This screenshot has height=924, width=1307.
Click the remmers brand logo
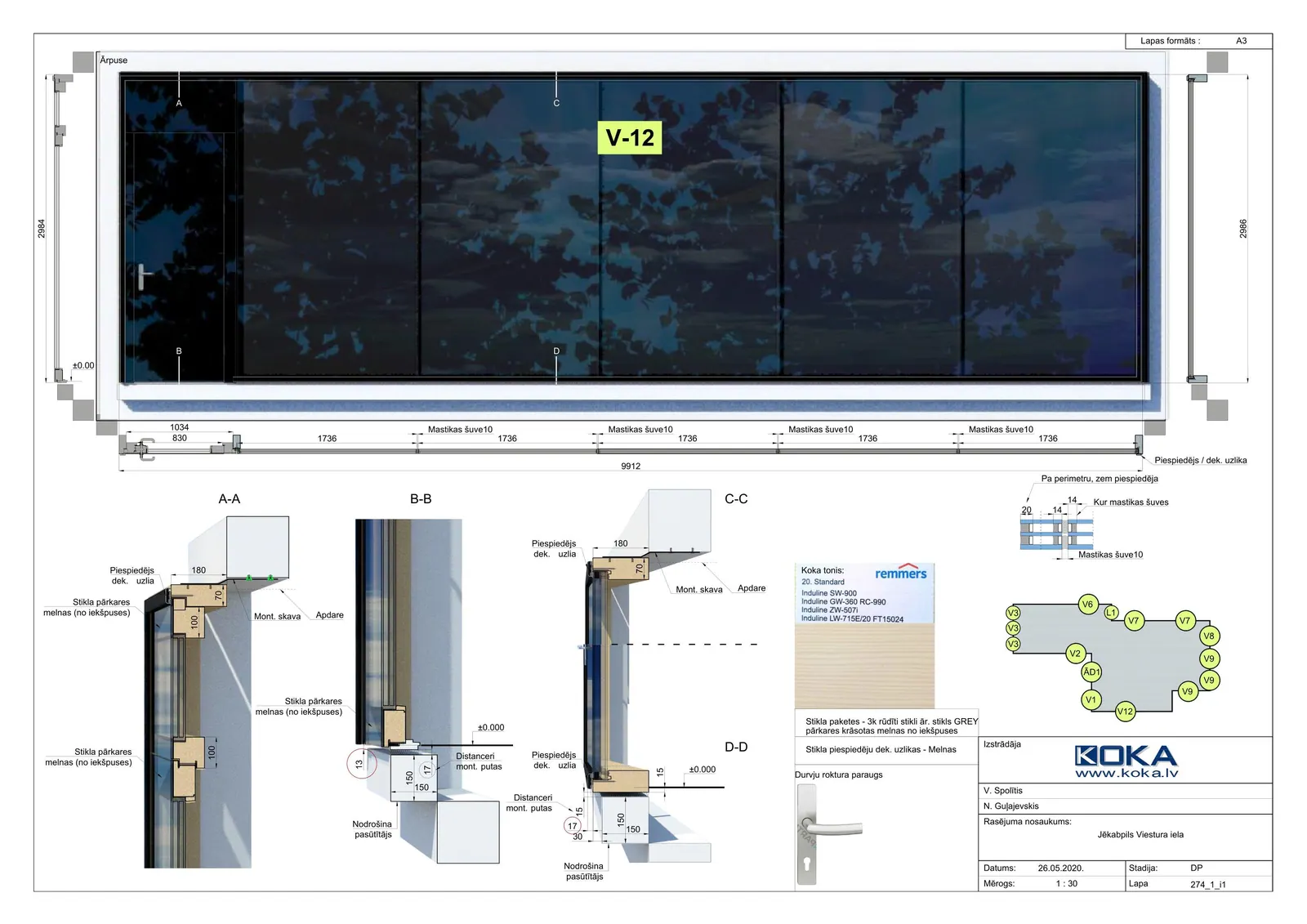coord(901,573)
